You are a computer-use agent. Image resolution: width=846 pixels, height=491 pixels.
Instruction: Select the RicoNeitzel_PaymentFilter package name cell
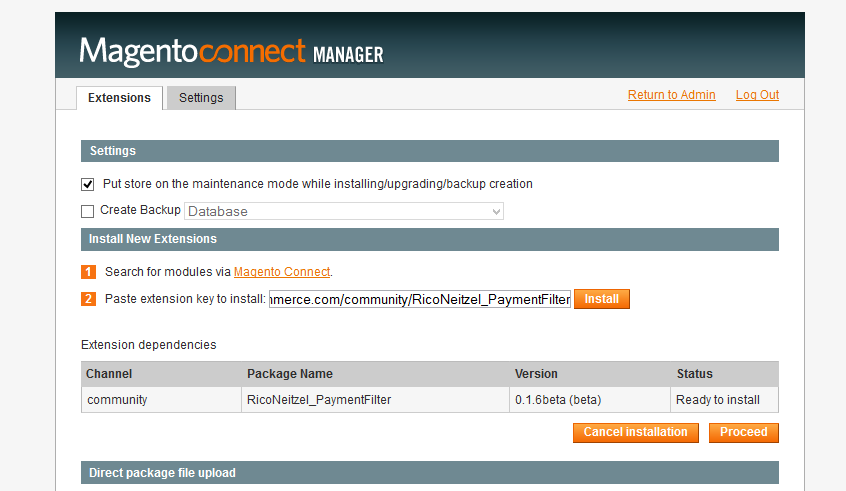pyautogui.click(x=375, y=400)
